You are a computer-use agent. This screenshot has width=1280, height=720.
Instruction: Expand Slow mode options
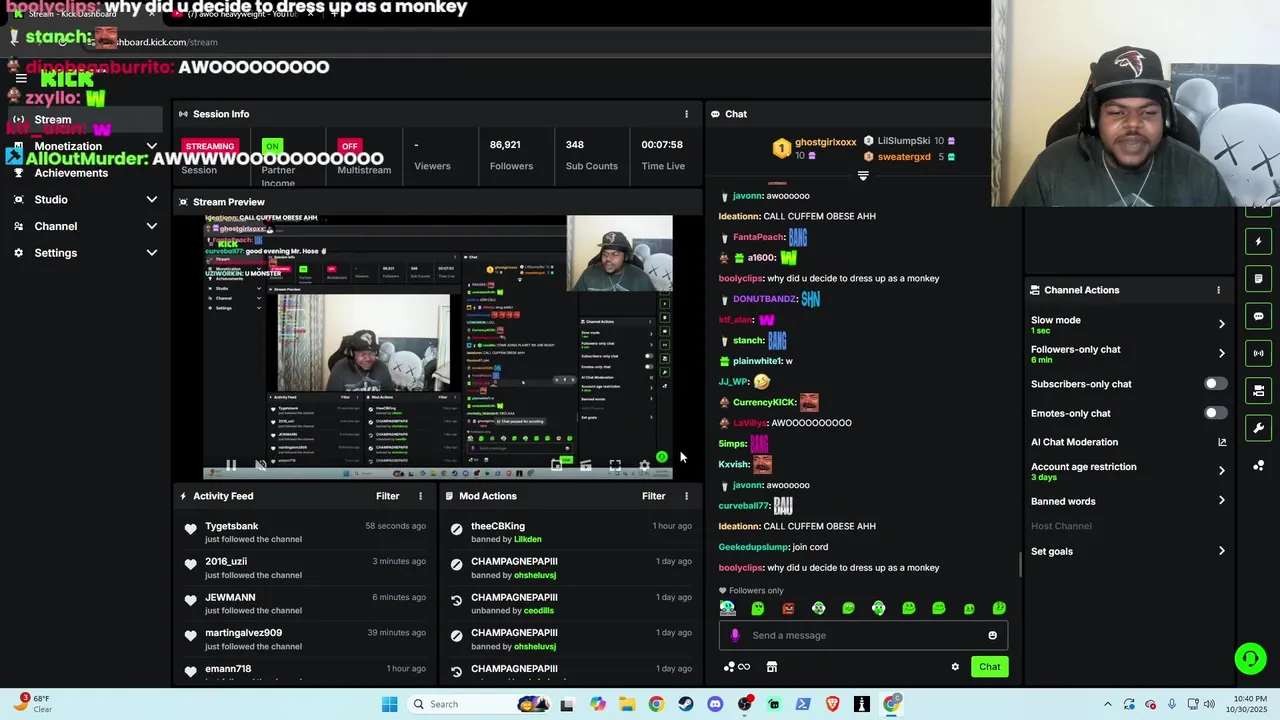(x=1221, y=324)
